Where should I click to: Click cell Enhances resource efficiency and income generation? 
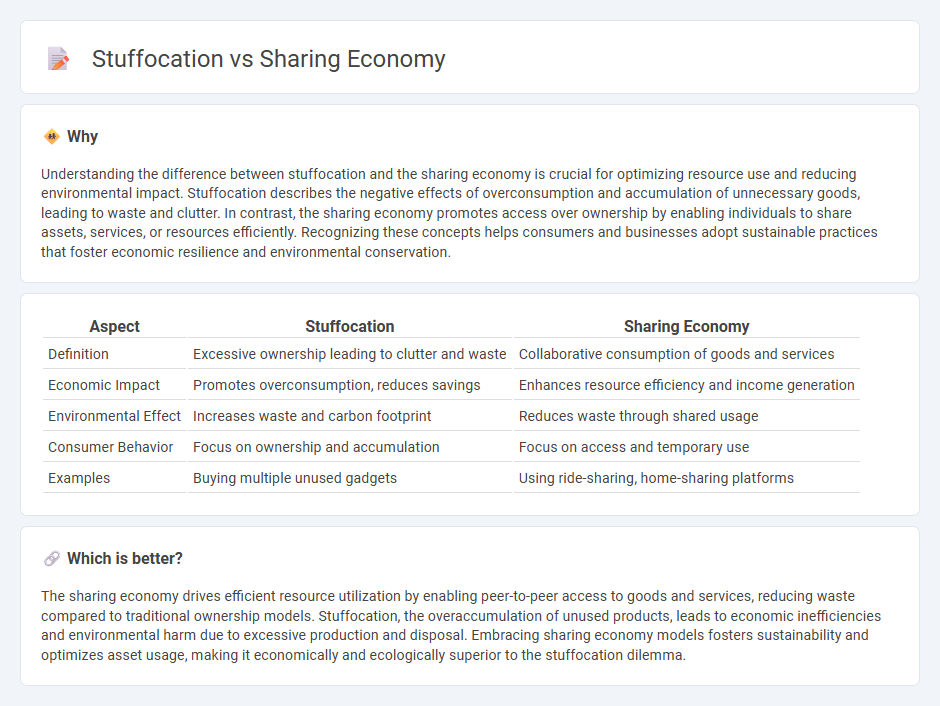click(686, 385)
